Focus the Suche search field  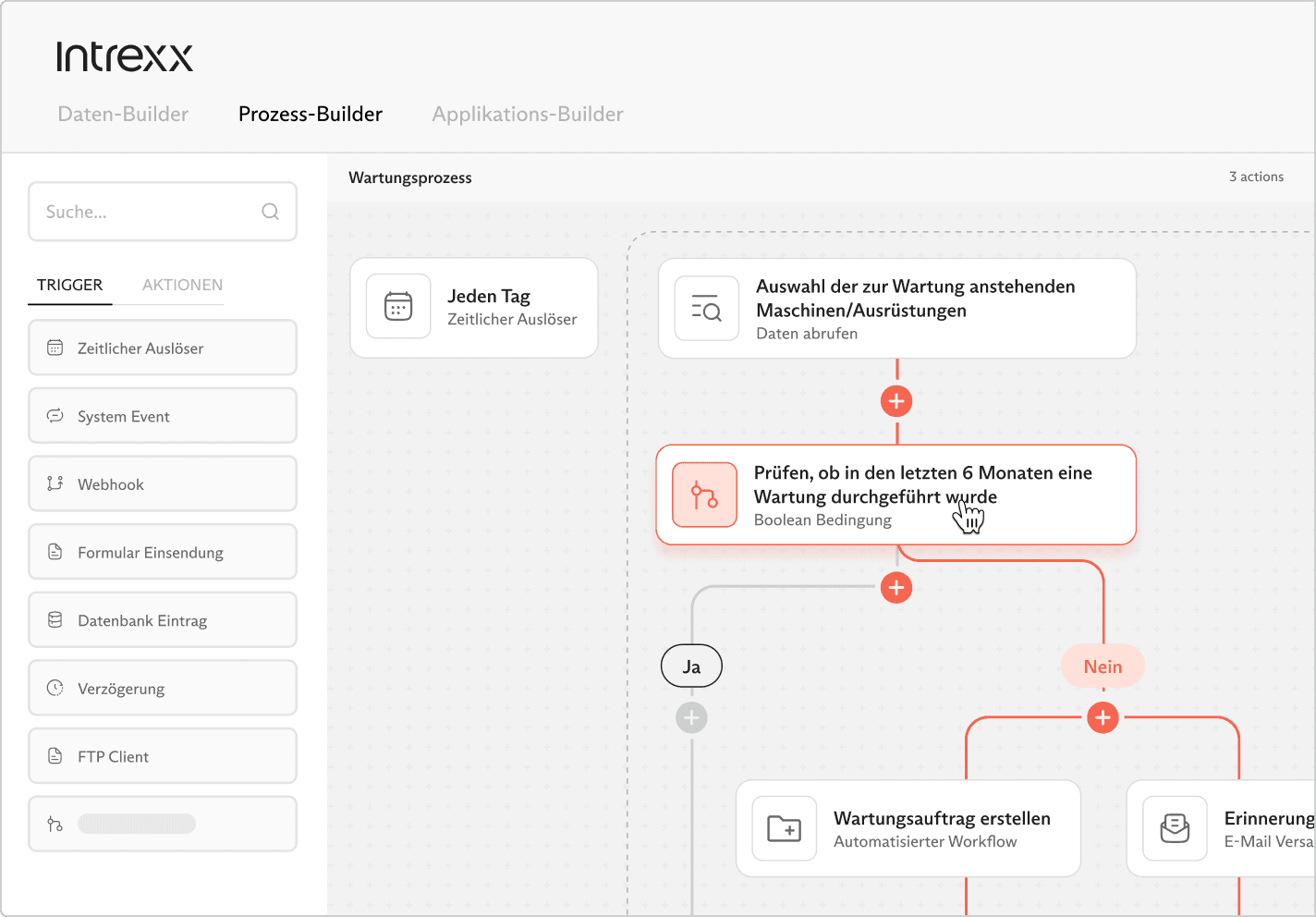(x=148, y=212)
